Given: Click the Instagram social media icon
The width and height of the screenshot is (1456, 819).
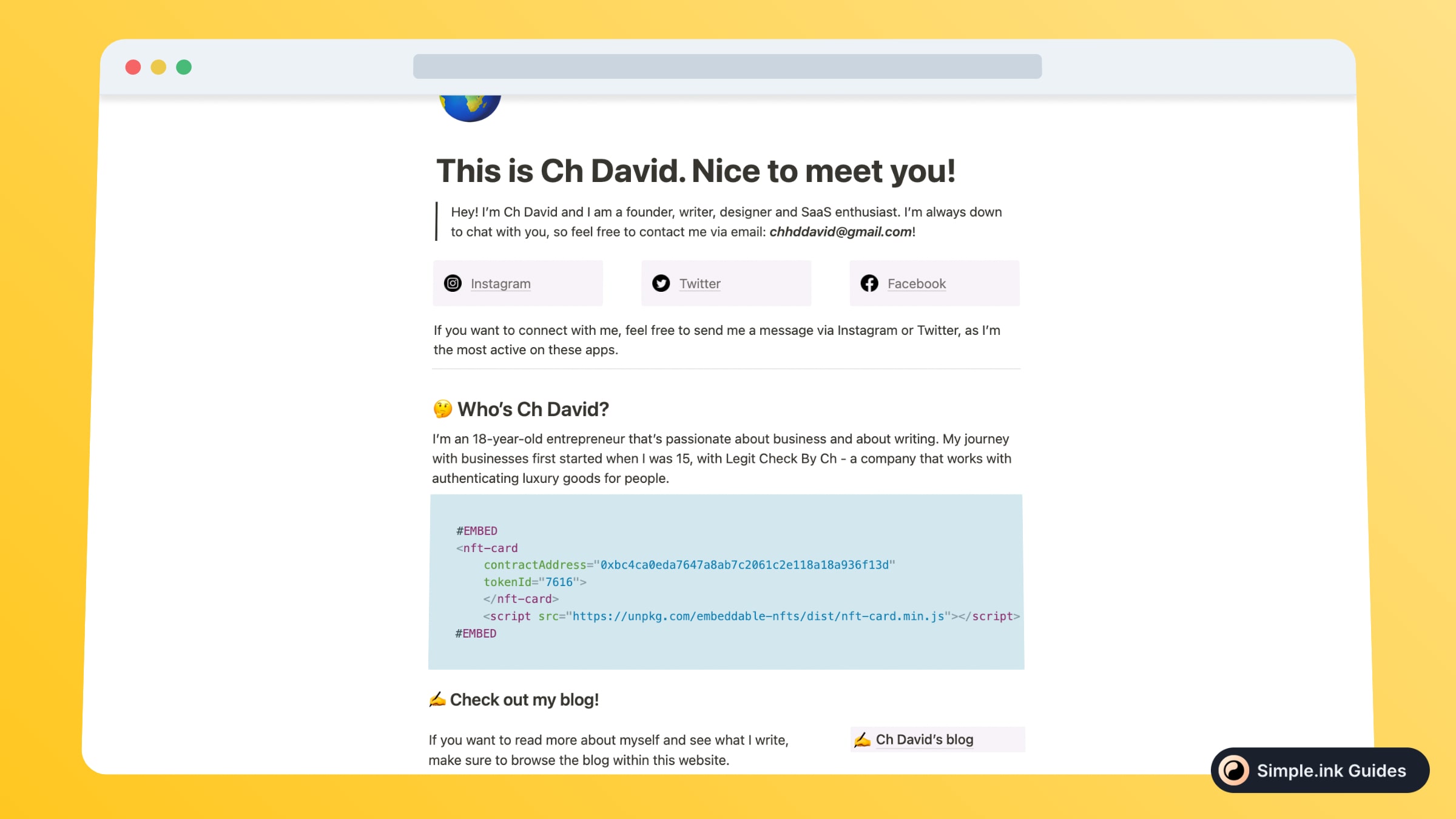Looking at the screenshot, I should [x=452, y=283].
